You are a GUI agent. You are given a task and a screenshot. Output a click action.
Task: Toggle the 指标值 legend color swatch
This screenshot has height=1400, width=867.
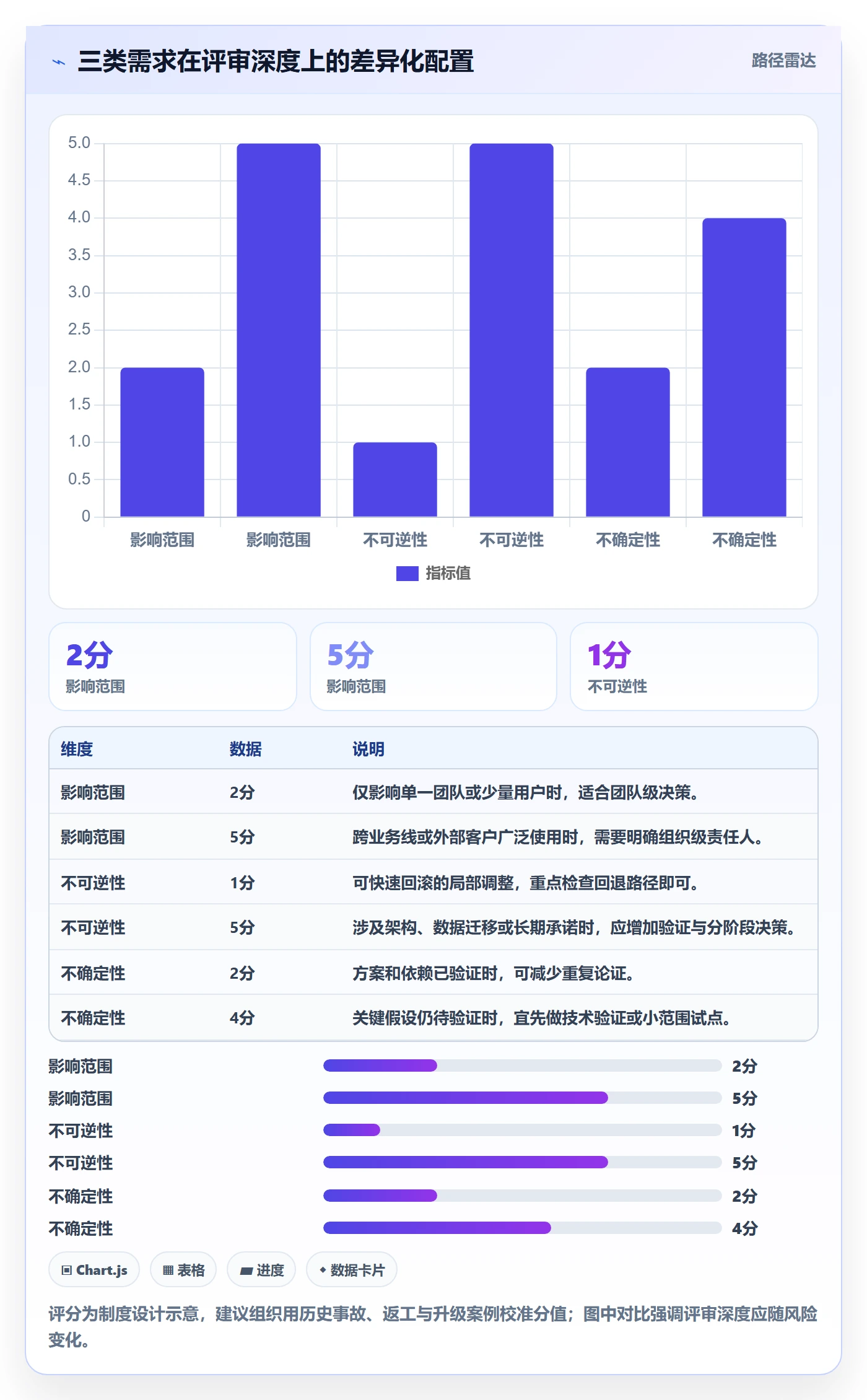[407, 574]
